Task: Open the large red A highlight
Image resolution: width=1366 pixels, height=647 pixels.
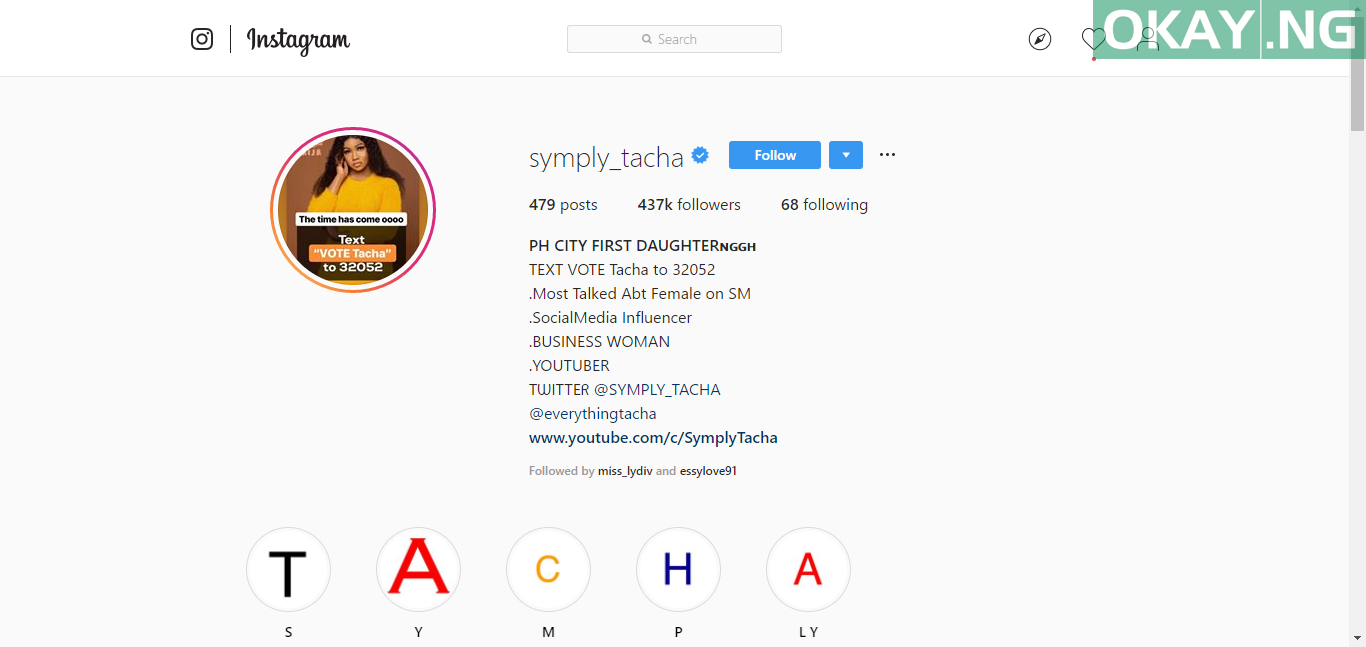Action: (418, 570)
